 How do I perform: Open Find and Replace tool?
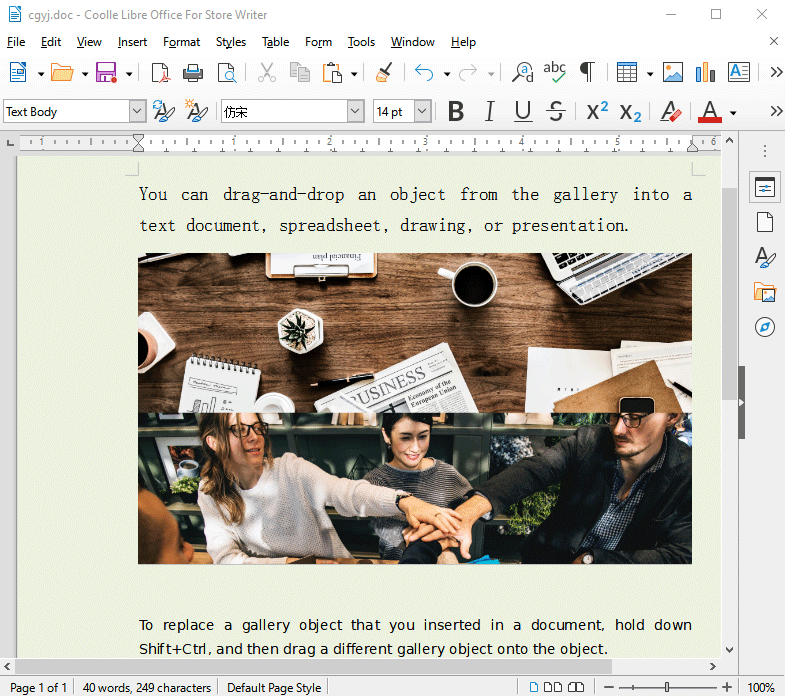click(522, 73)
